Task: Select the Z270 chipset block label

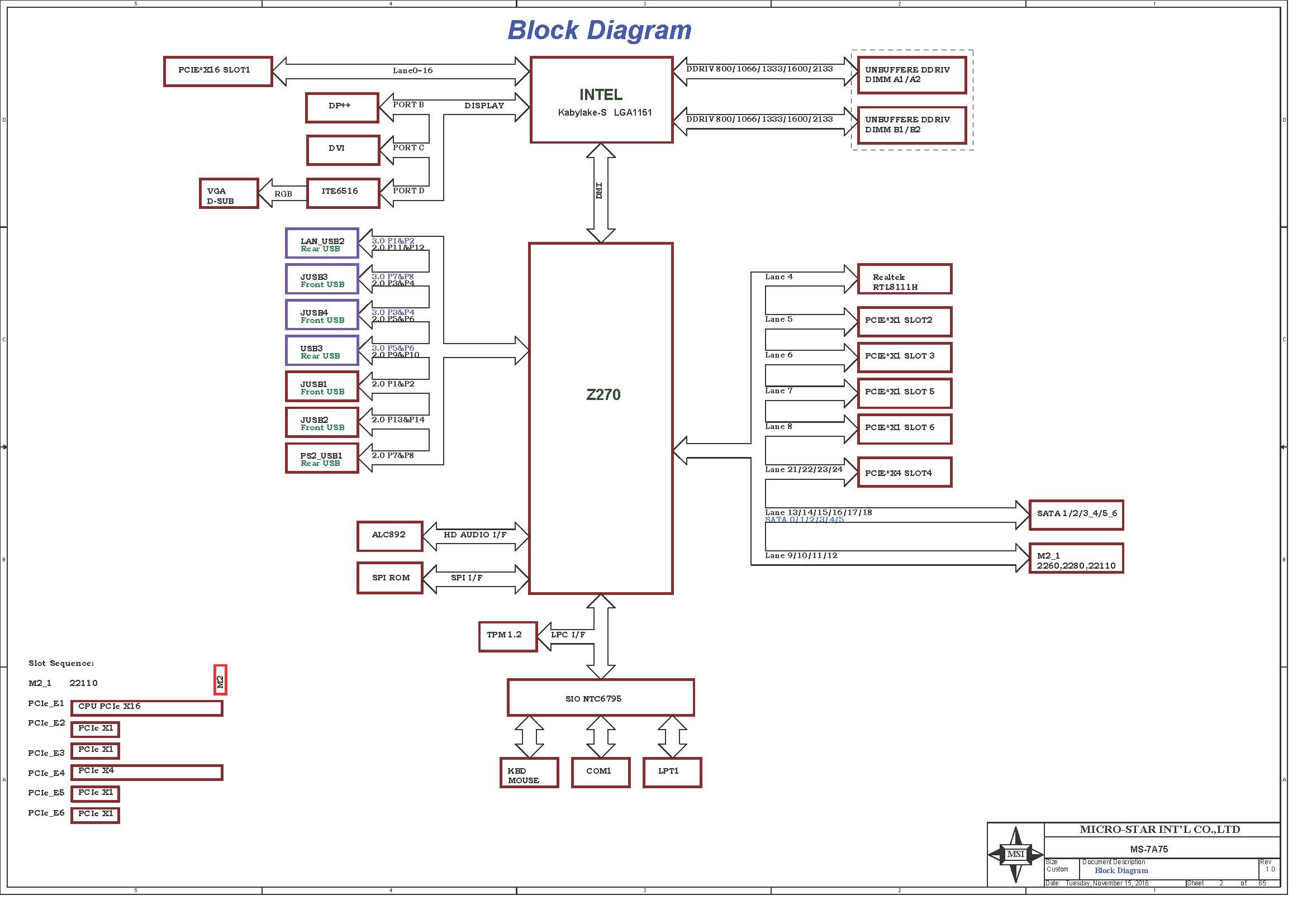Action: (x=603, y=394)
